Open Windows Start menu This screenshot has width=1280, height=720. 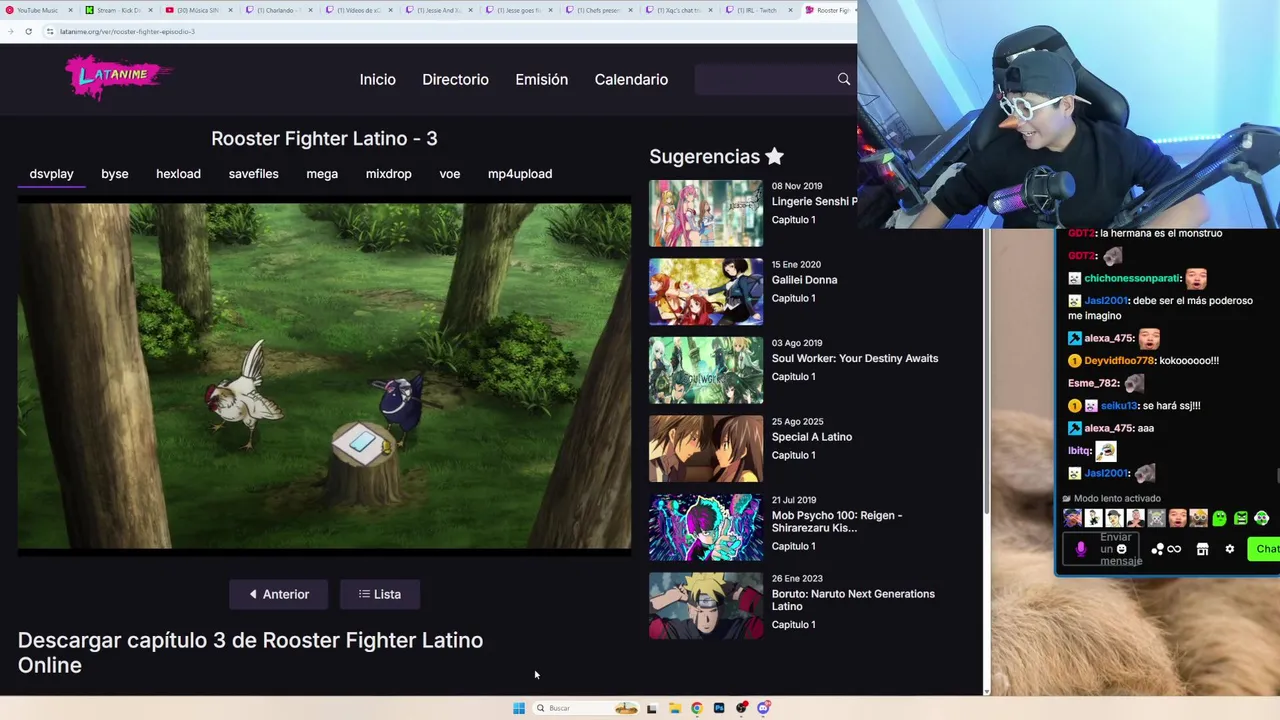[518, 708]
